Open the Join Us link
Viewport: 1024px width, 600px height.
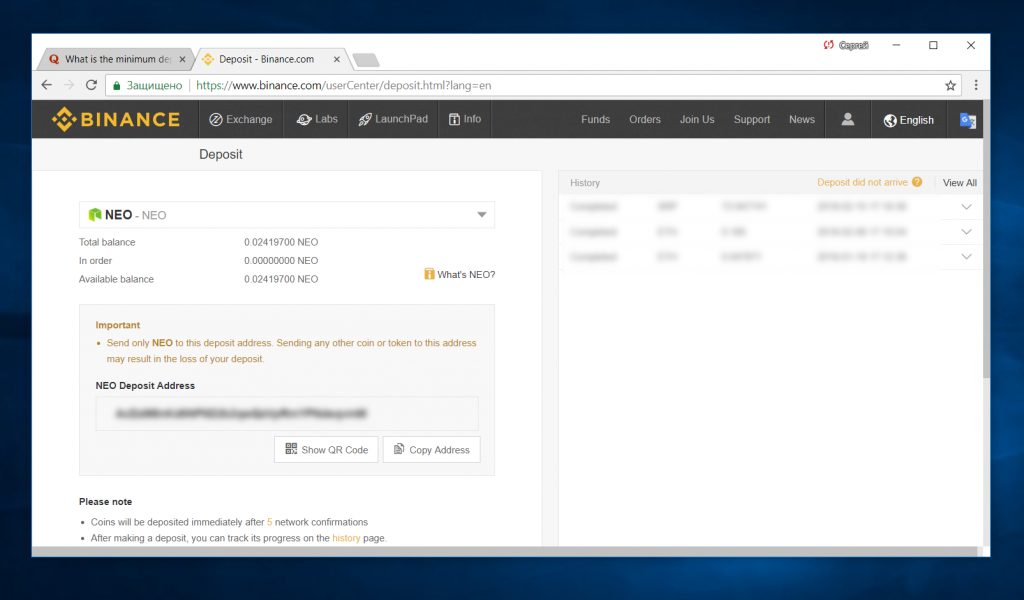coord(697,119)
